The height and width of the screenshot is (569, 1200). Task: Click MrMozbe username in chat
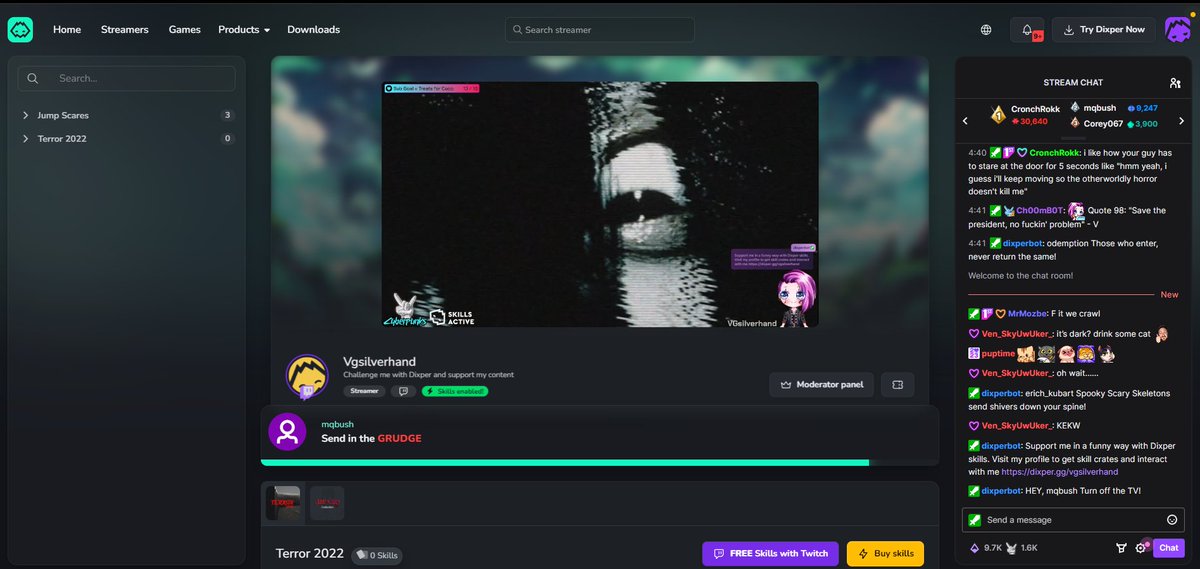click(x=1028, y=313)
